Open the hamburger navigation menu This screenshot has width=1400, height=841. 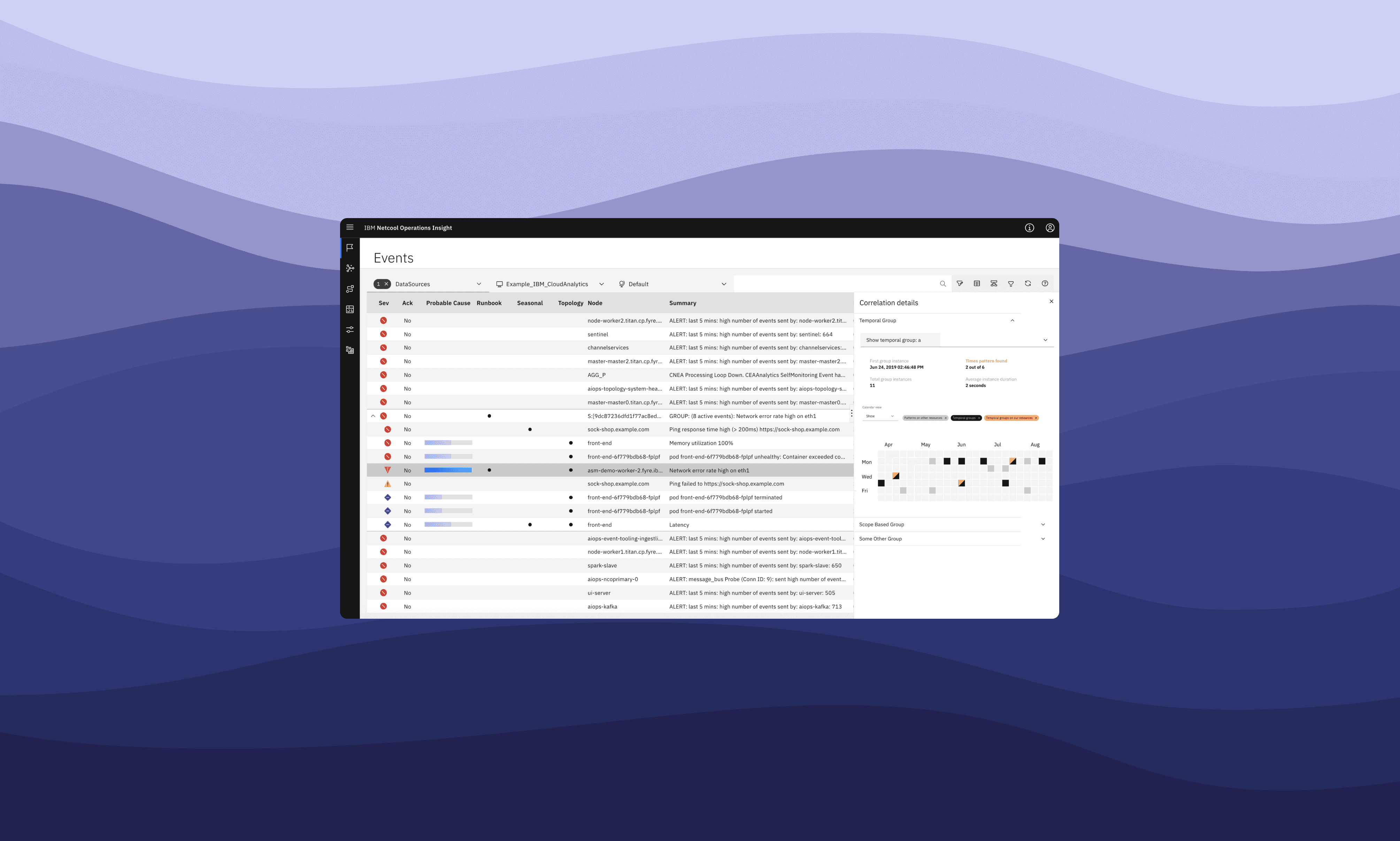[x=350, y=227]
